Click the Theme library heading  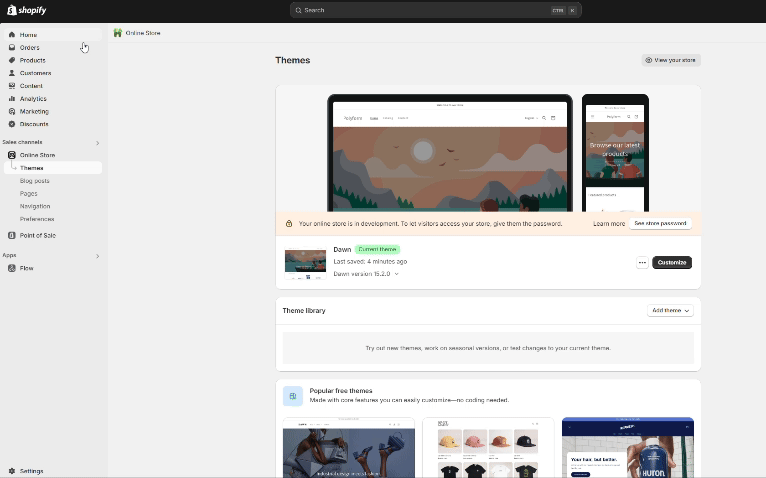click(304, 310)
